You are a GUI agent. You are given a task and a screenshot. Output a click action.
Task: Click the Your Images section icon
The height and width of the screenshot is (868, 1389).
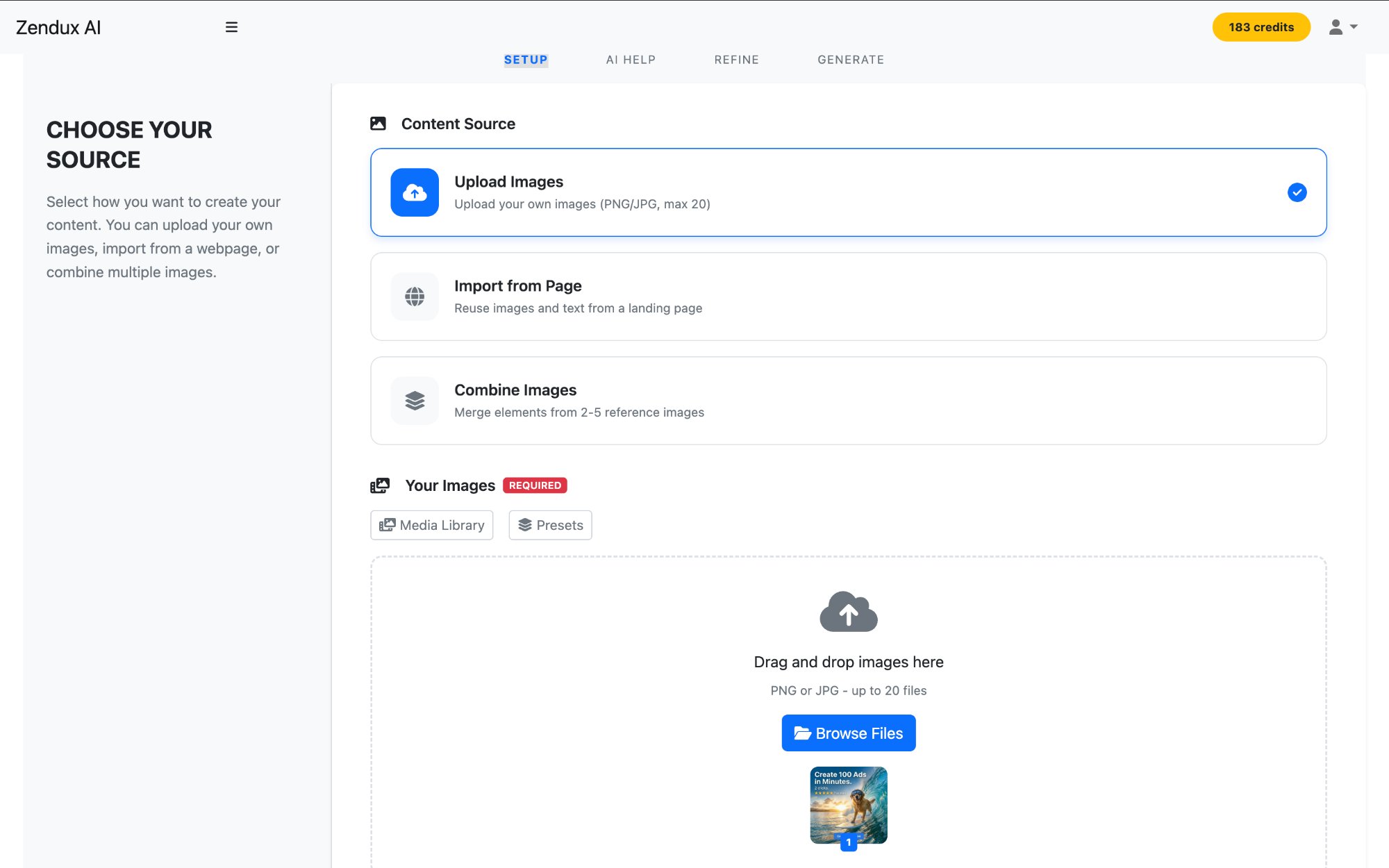381,485
